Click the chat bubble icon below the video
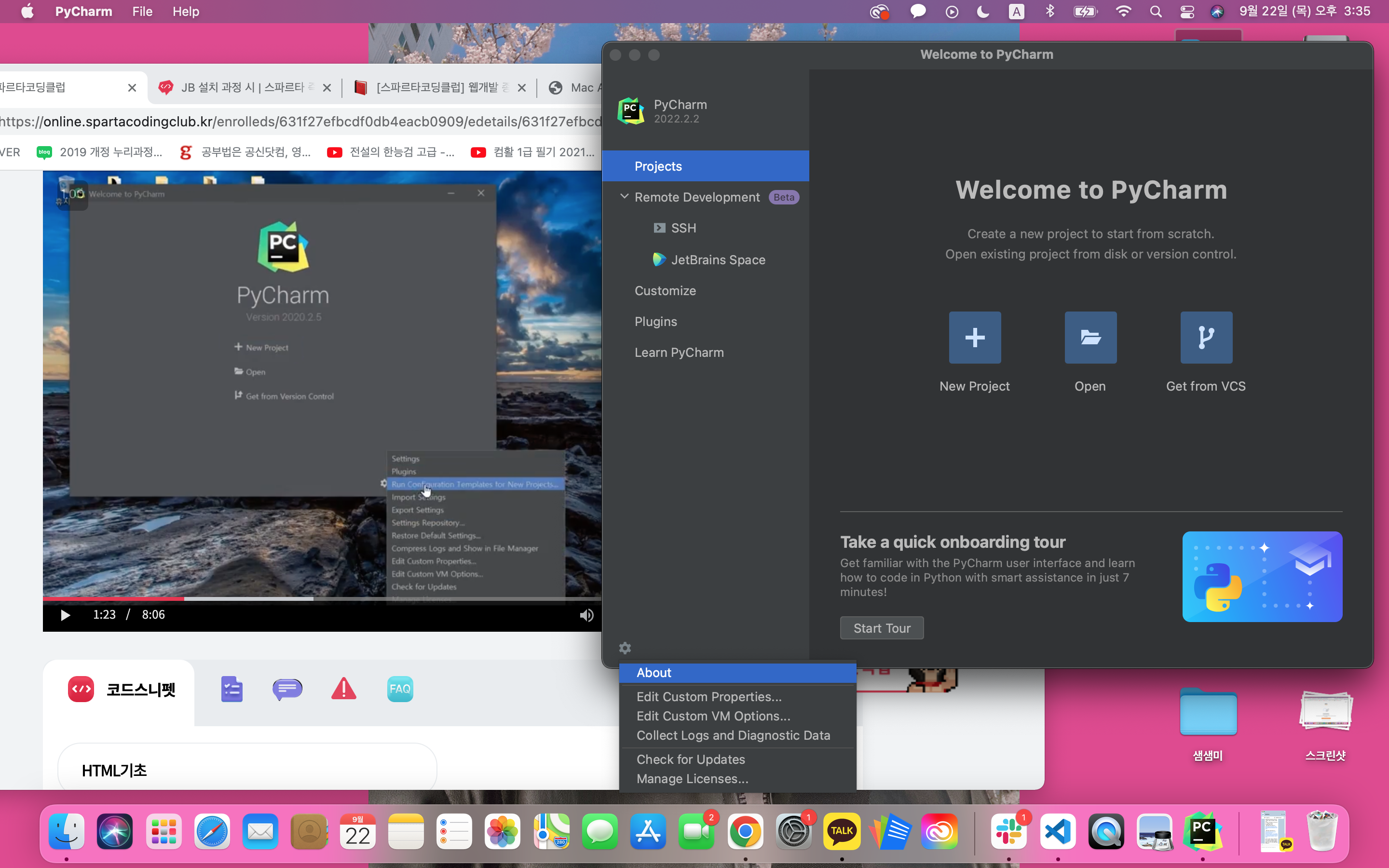Screen dimensions: 1389x868 coord(287,689)
